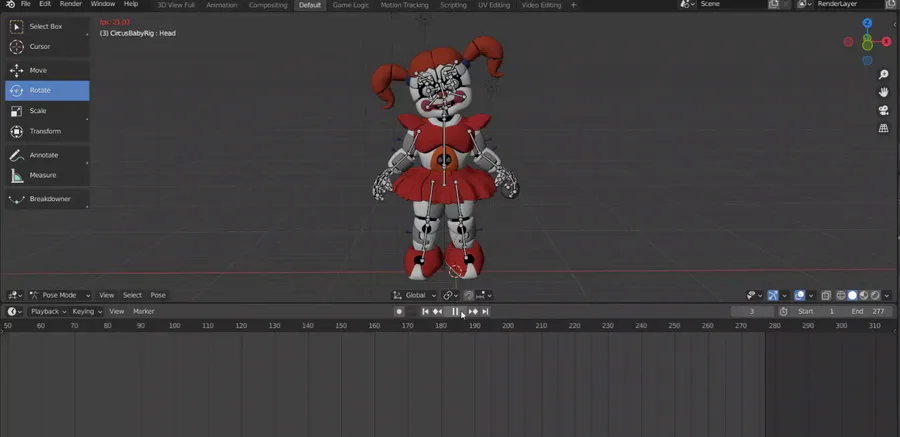Open snapping options dropdown
This screenshot has width=900, height=437.
click(x=484, y=295)
